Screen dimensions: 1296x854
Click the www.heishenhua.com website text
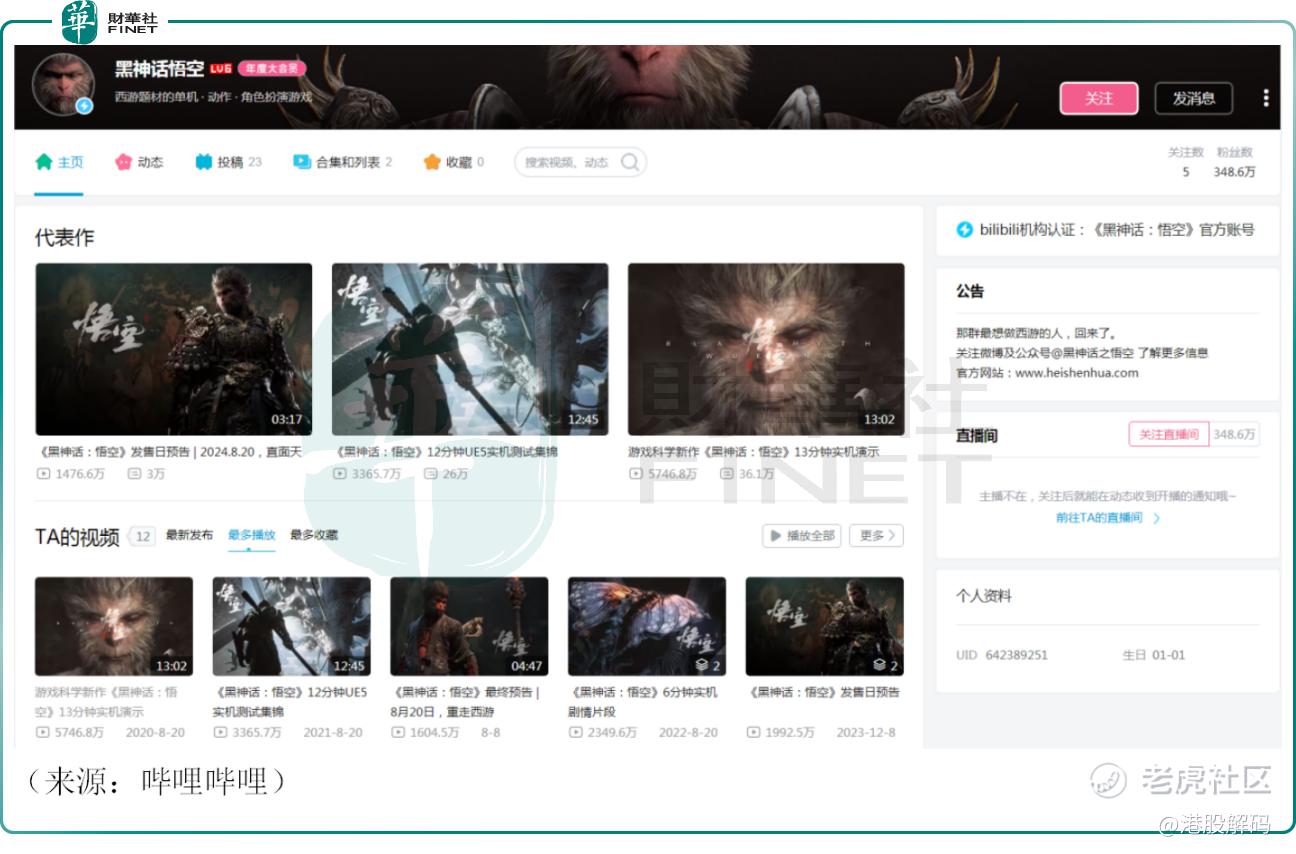pos(1077,373)
